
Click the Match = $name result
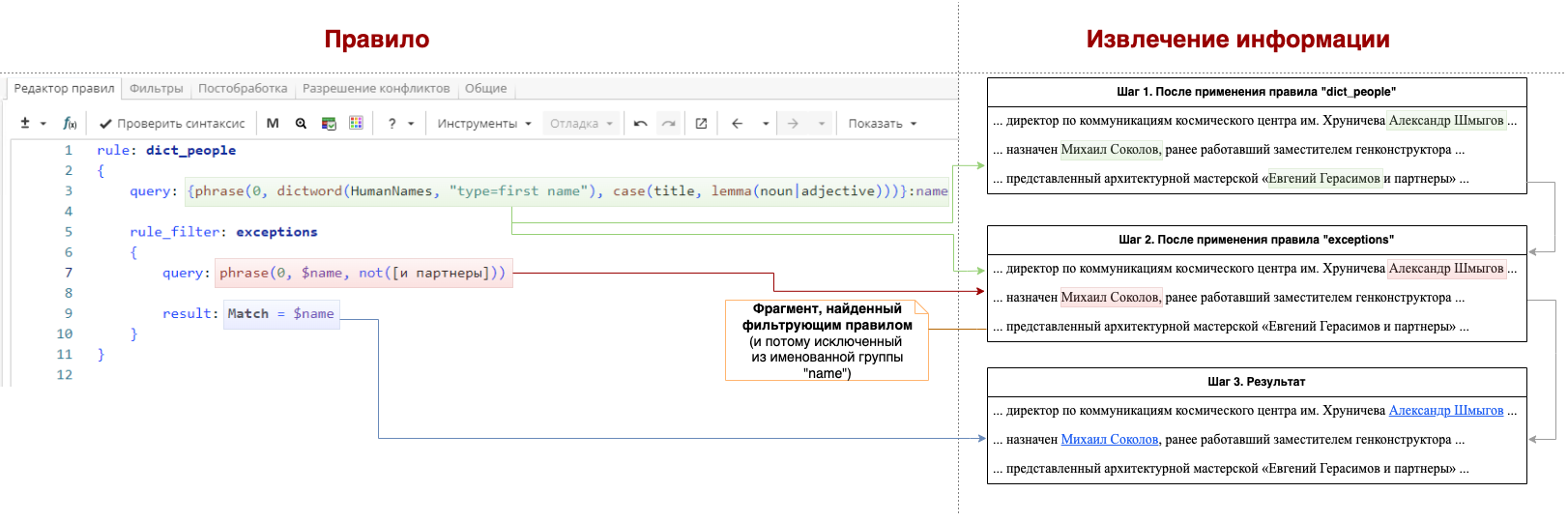coord(281,314)
